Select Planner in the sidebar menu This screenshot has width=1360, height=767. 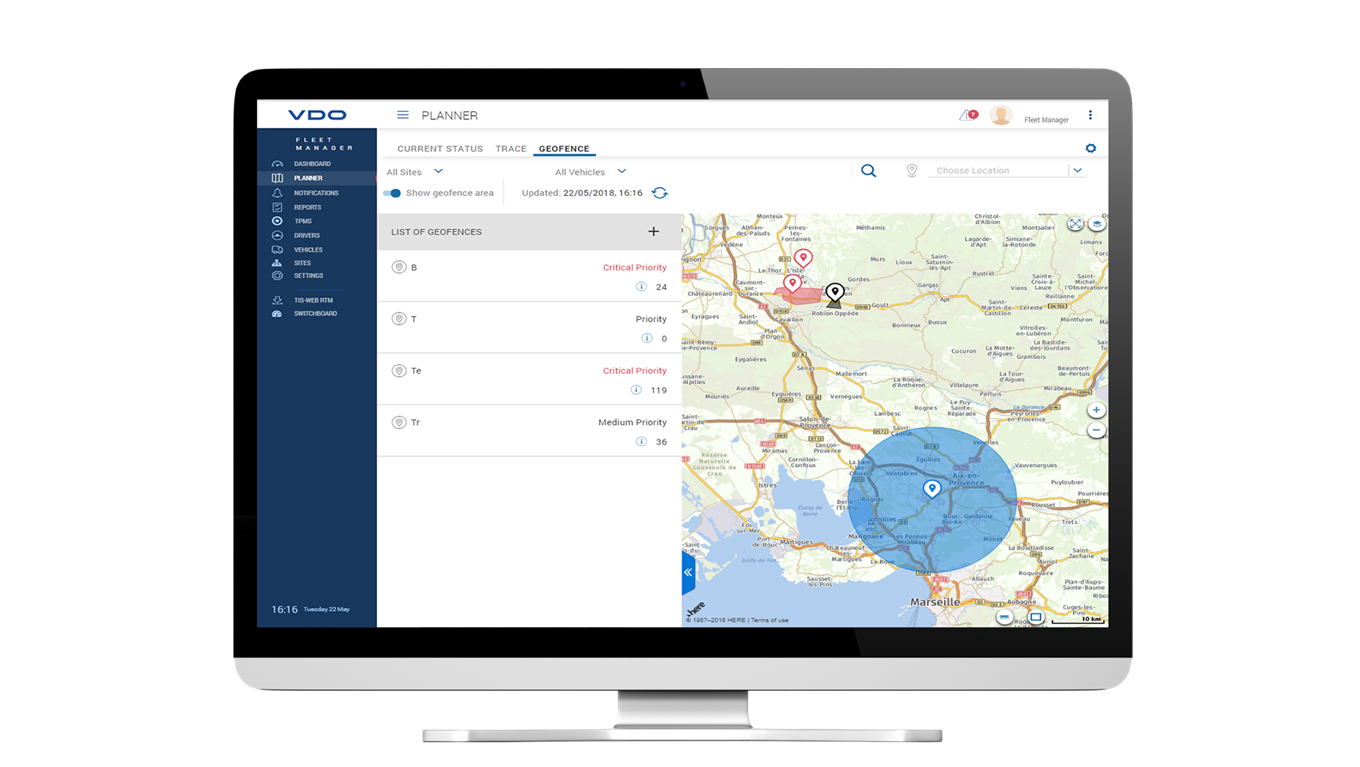308,178
